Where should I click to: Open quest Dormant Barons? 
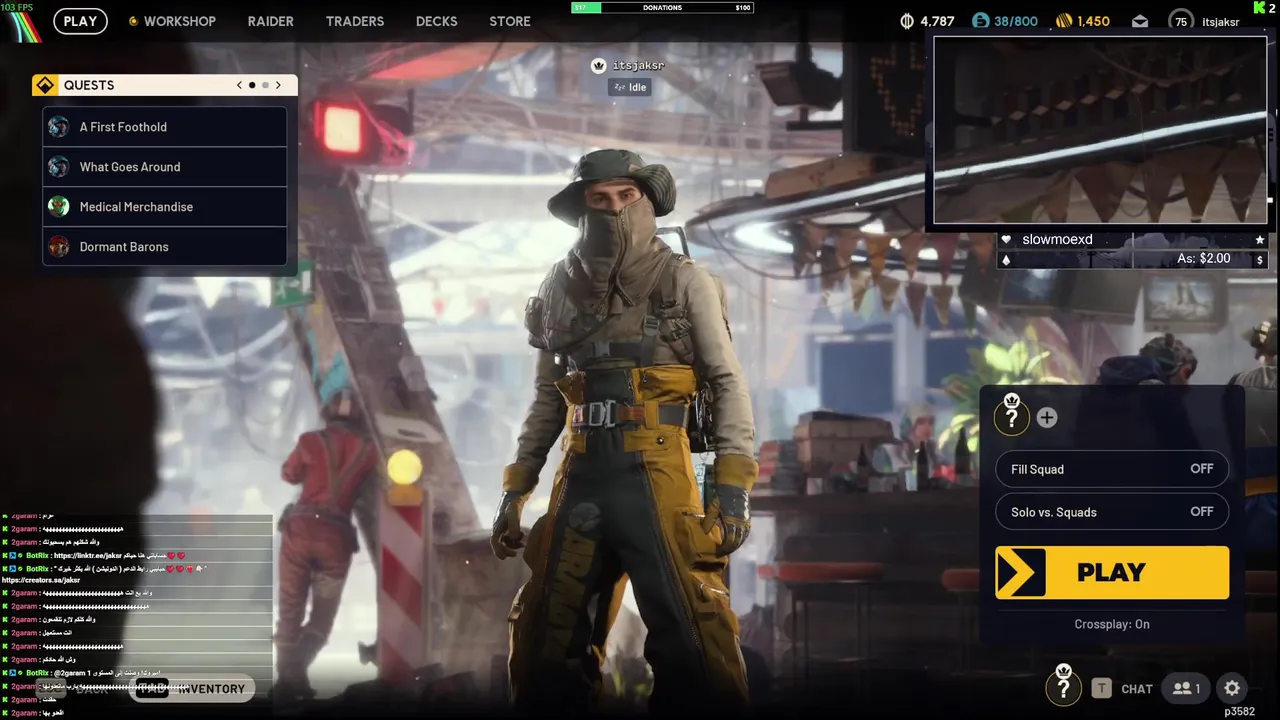tap(165, 247)
